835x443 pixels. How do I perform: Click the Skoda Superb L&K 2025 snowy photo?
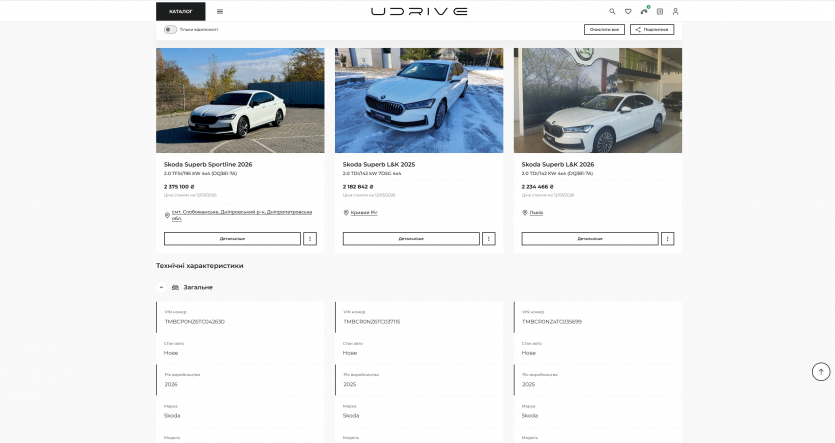click(418, 100)
